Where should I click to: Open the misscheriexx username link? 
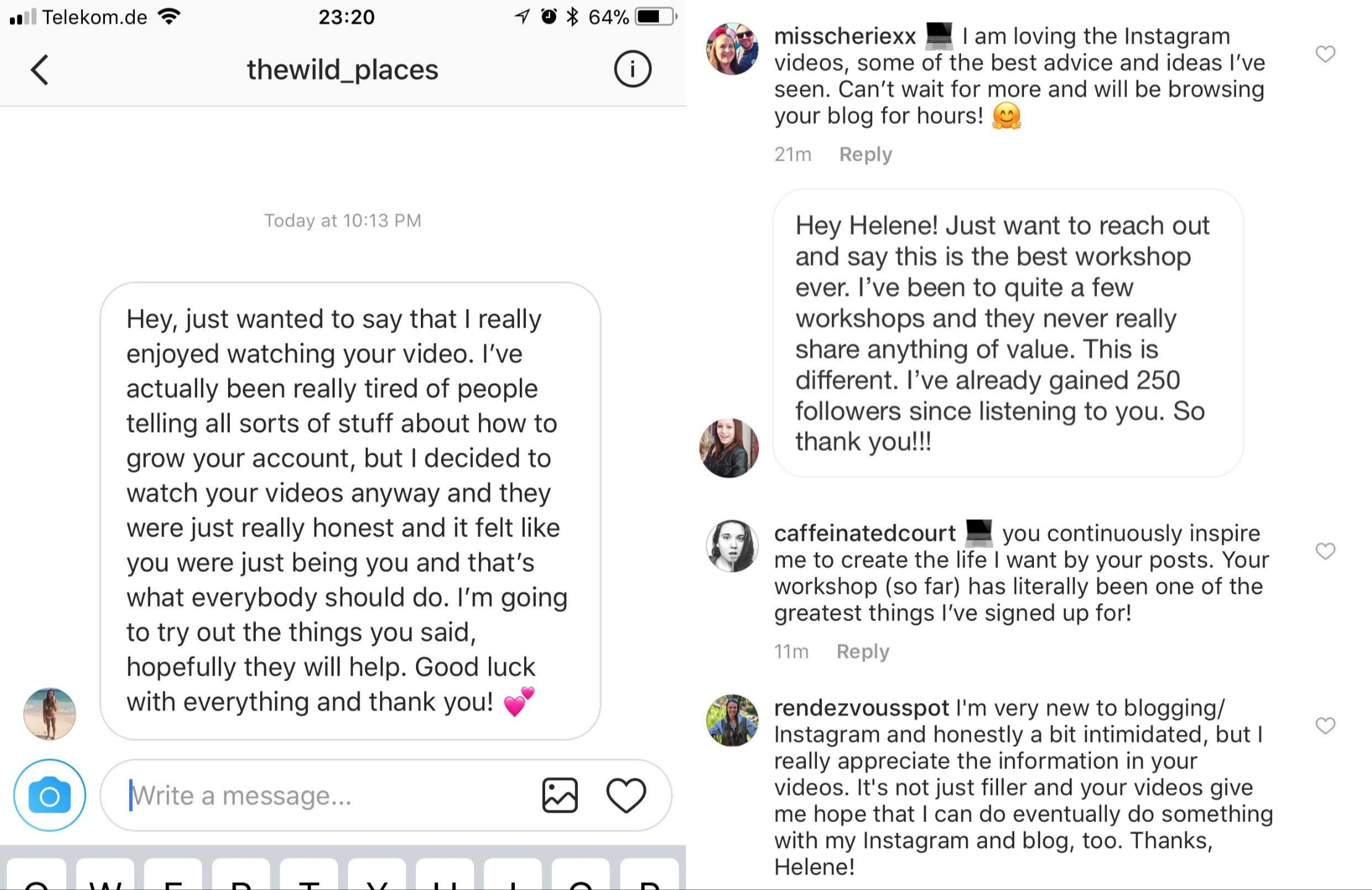[845, 36]
